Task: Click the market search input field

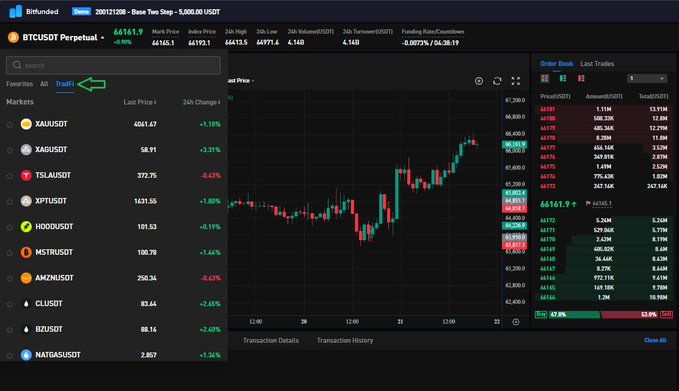Action: pyautogui.click(x=113, y=65)
